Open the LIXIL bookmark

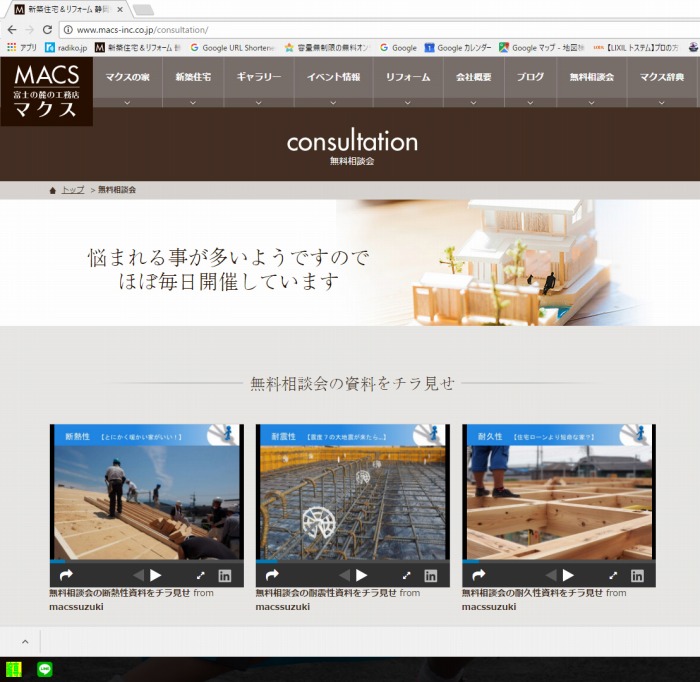[x=636, y=47]
